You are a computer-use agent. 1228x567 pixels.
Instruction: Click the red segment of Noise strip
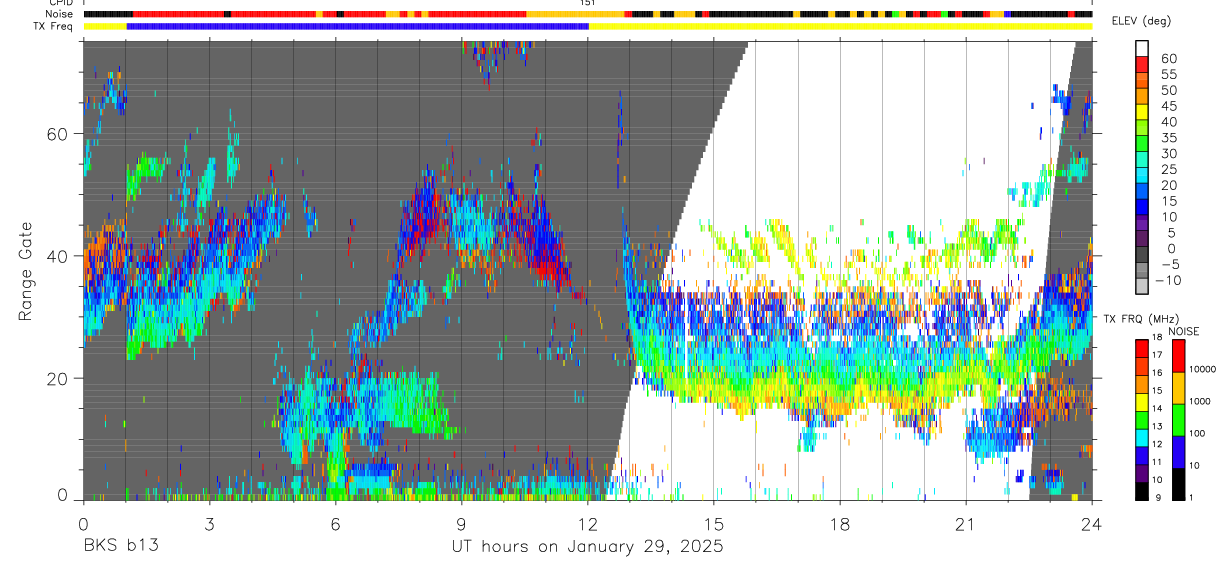(180, 14)
